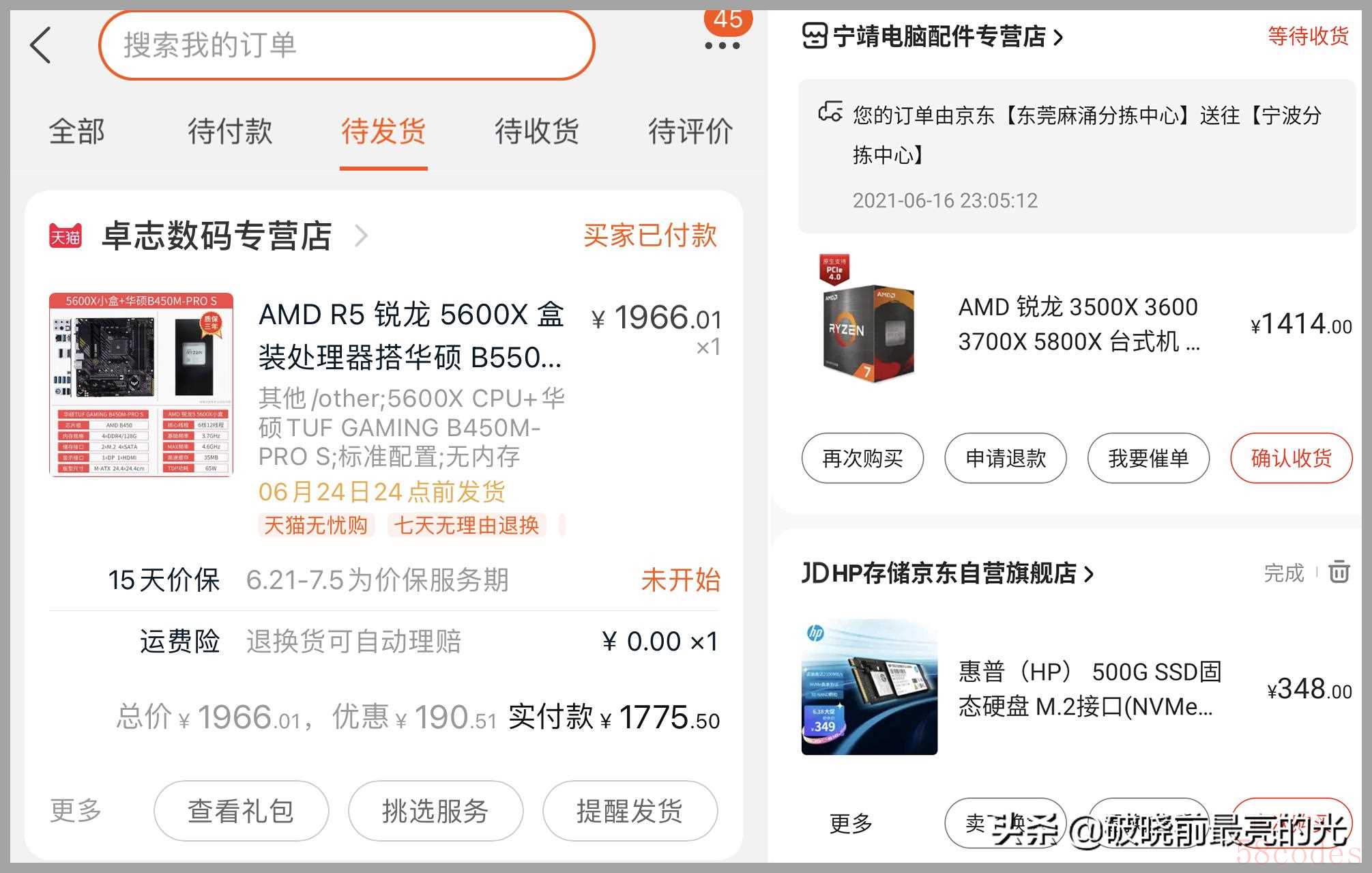The width and height of the screenshot is (1372, 873).
Task: Click the JD logo beside HP store
Action: (815, 573)
